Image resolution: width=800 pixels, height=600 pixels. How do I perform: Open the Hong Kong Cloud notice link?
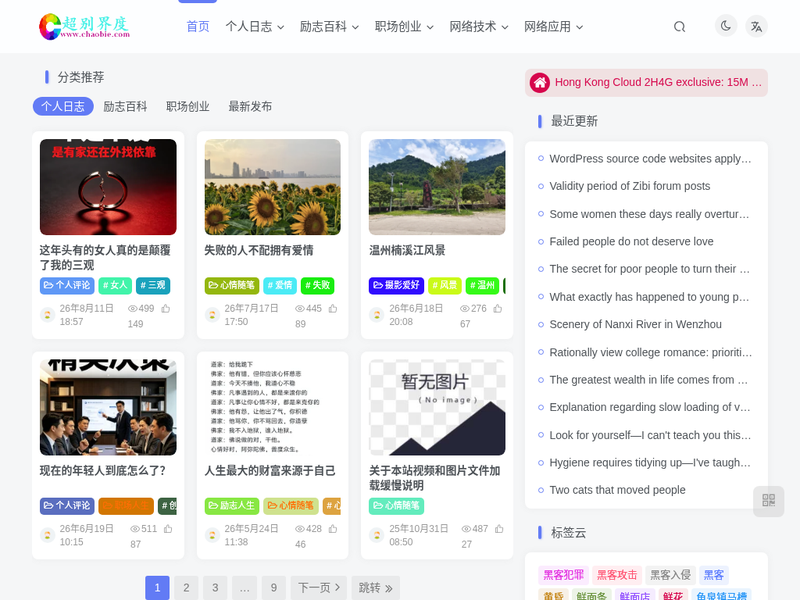(x=658, y=82)
